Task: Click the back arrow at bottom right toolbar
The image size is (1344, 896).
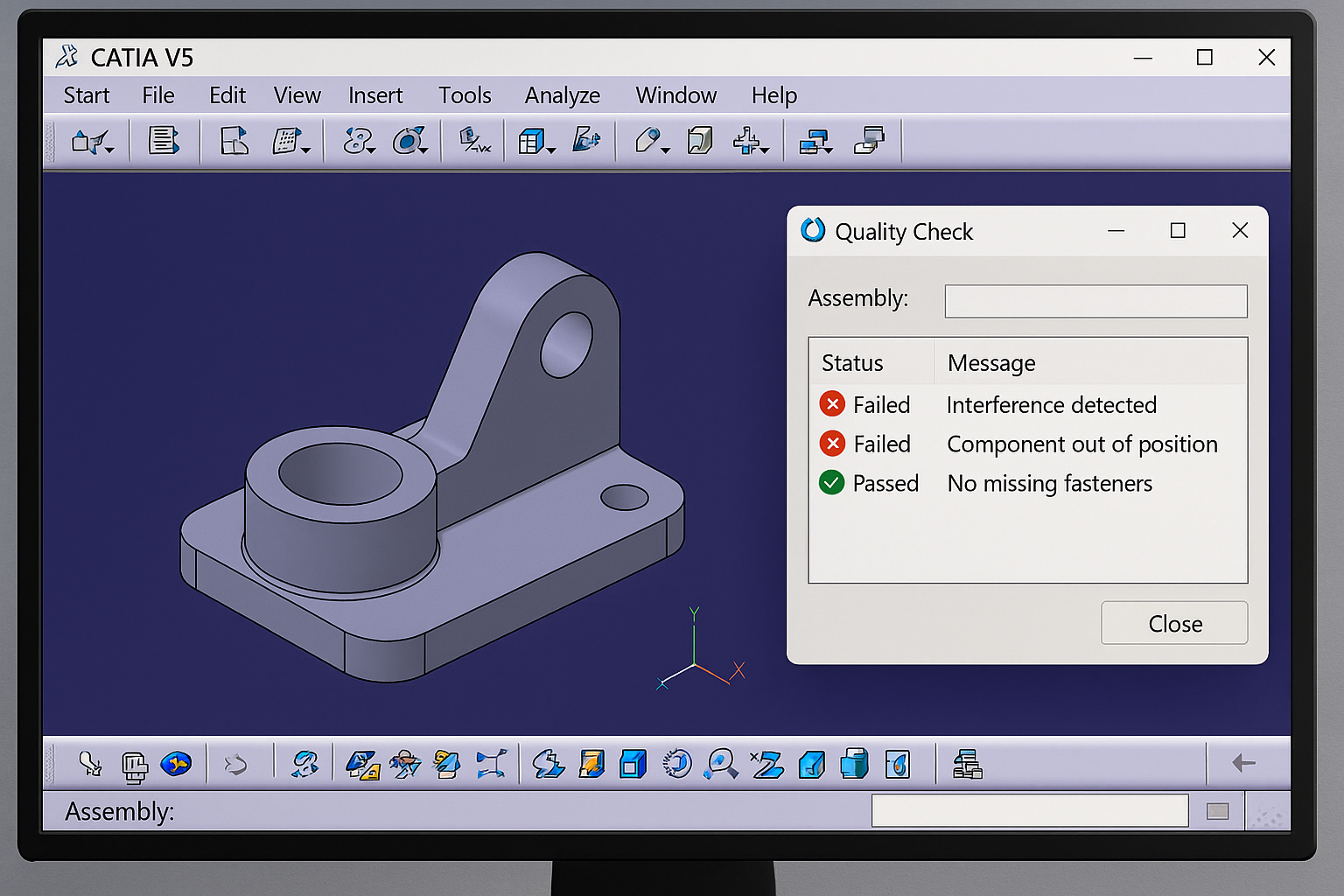Action: tap(1242, 763)
